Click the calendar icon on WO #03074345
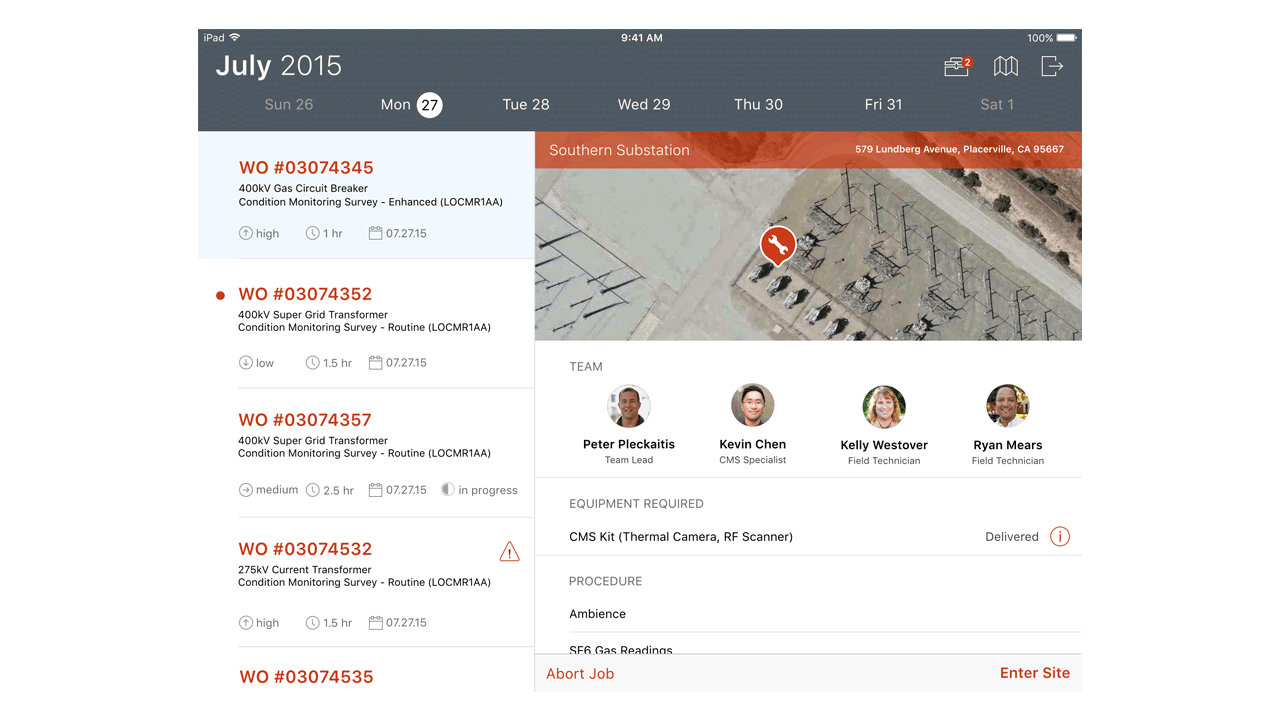1280x720 pixels. coord(375,233)
